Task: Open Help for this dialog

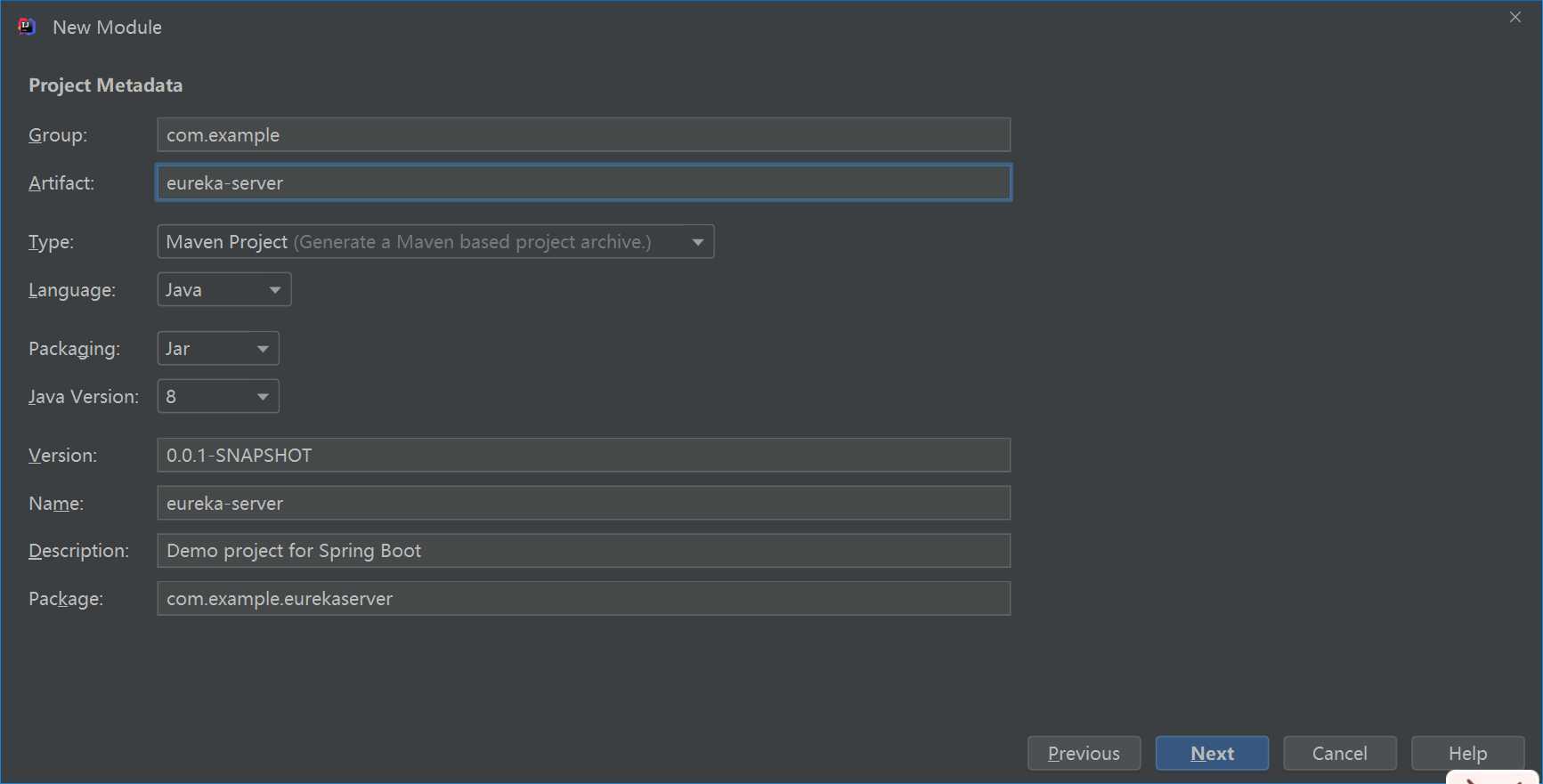Action: pos(1468,754)
